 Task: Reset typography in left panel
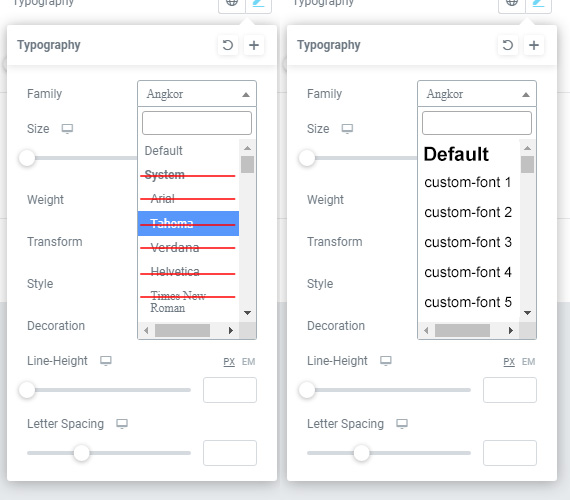(228, 45)
